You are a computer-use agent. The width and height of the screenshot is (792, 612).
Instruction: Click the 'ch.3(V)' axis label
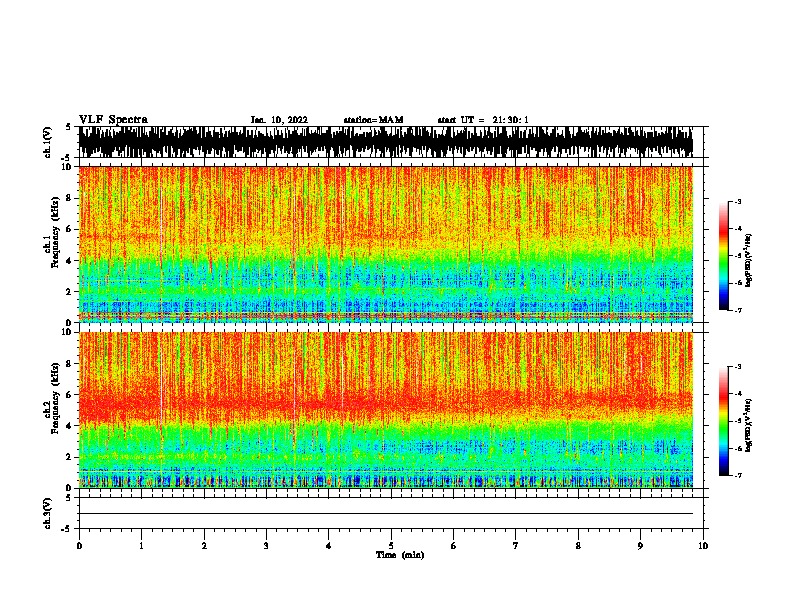pyautogui.click(x=48, y=513)
